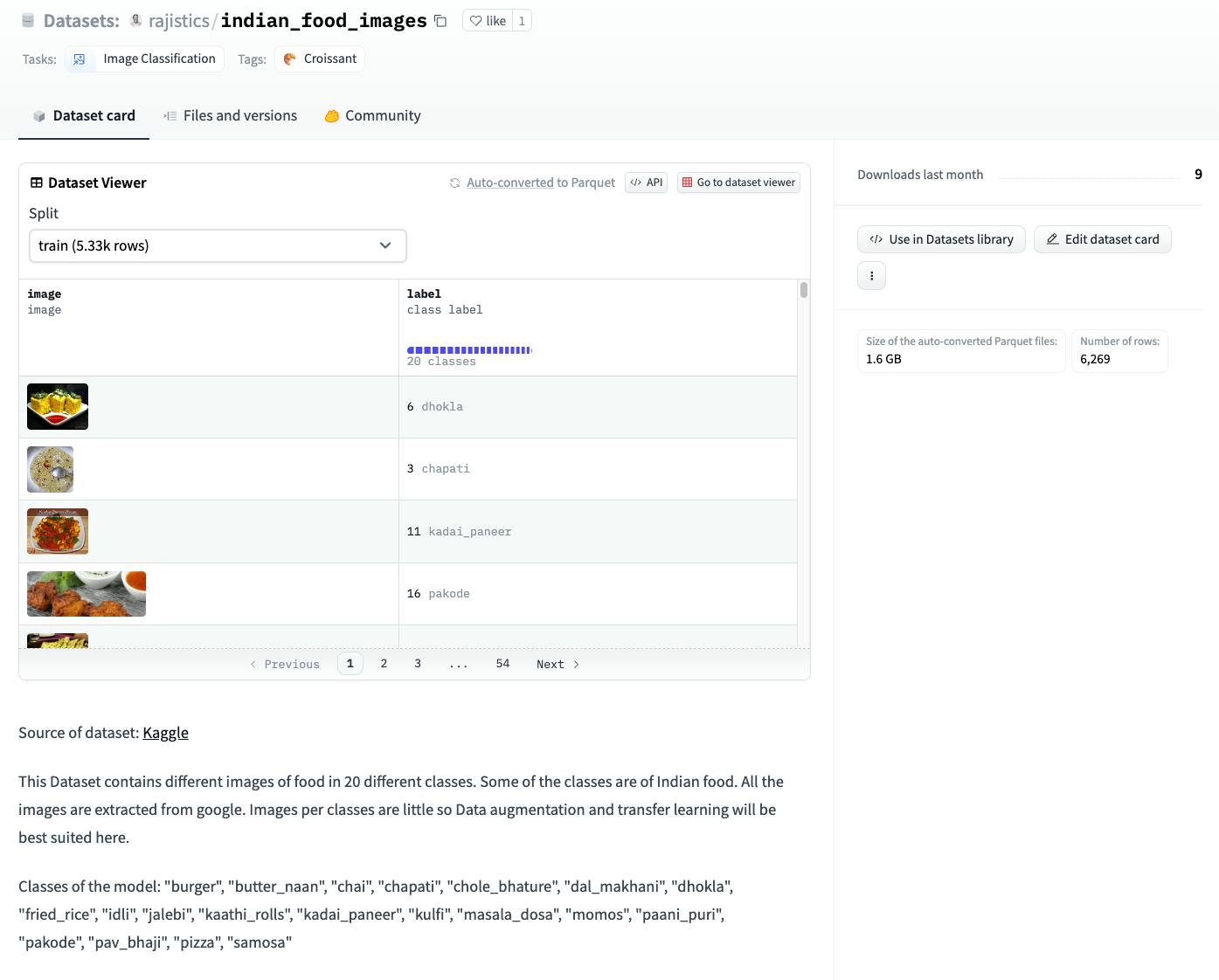Click the Auto-converted to Parquet refresh icon

coord(454,183)
